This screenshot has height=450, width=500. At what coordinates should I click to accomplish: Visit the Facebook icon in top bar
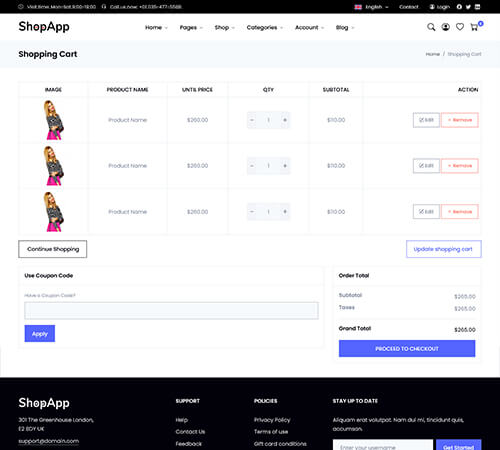coord(459,7)
